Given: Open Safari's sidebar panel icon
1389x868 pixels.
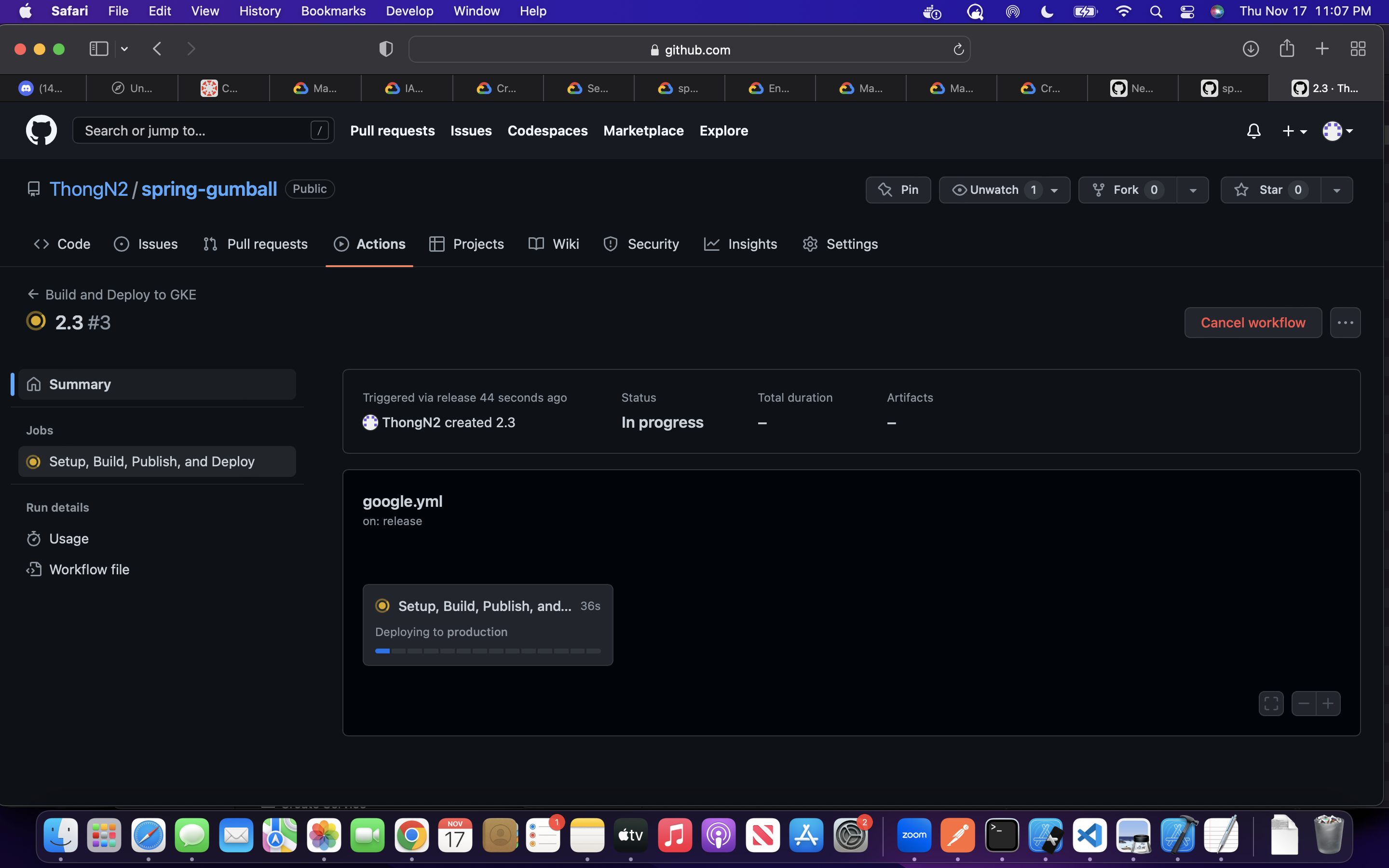Looking at the screenshot, I should (99, 49).
